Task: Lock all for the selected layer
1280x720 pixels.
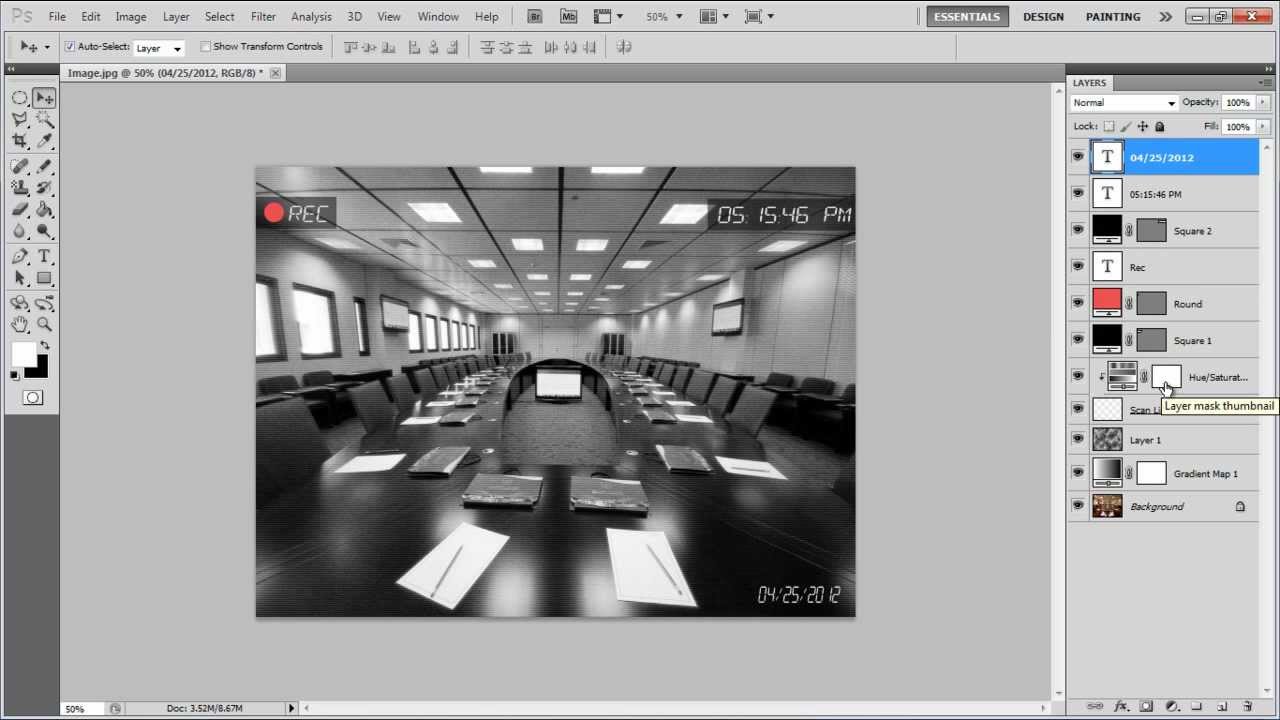Action: pyautogui.click(x=1160, y=127)
